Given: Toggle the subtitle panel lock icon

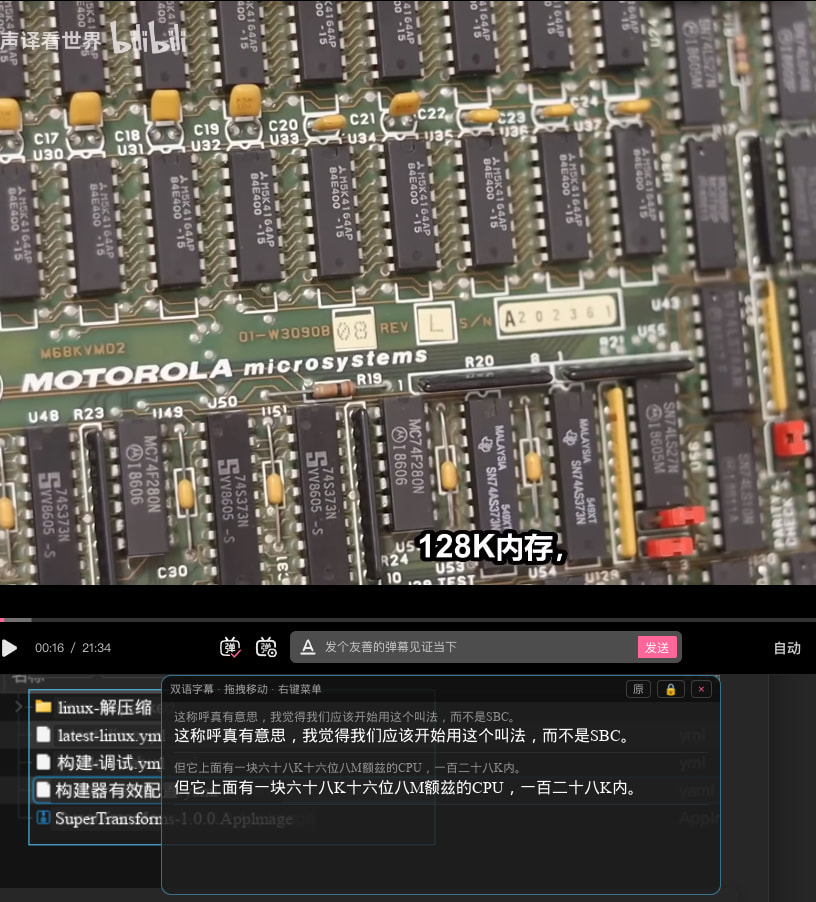Looking at the screenshot, I should (671, 689).
